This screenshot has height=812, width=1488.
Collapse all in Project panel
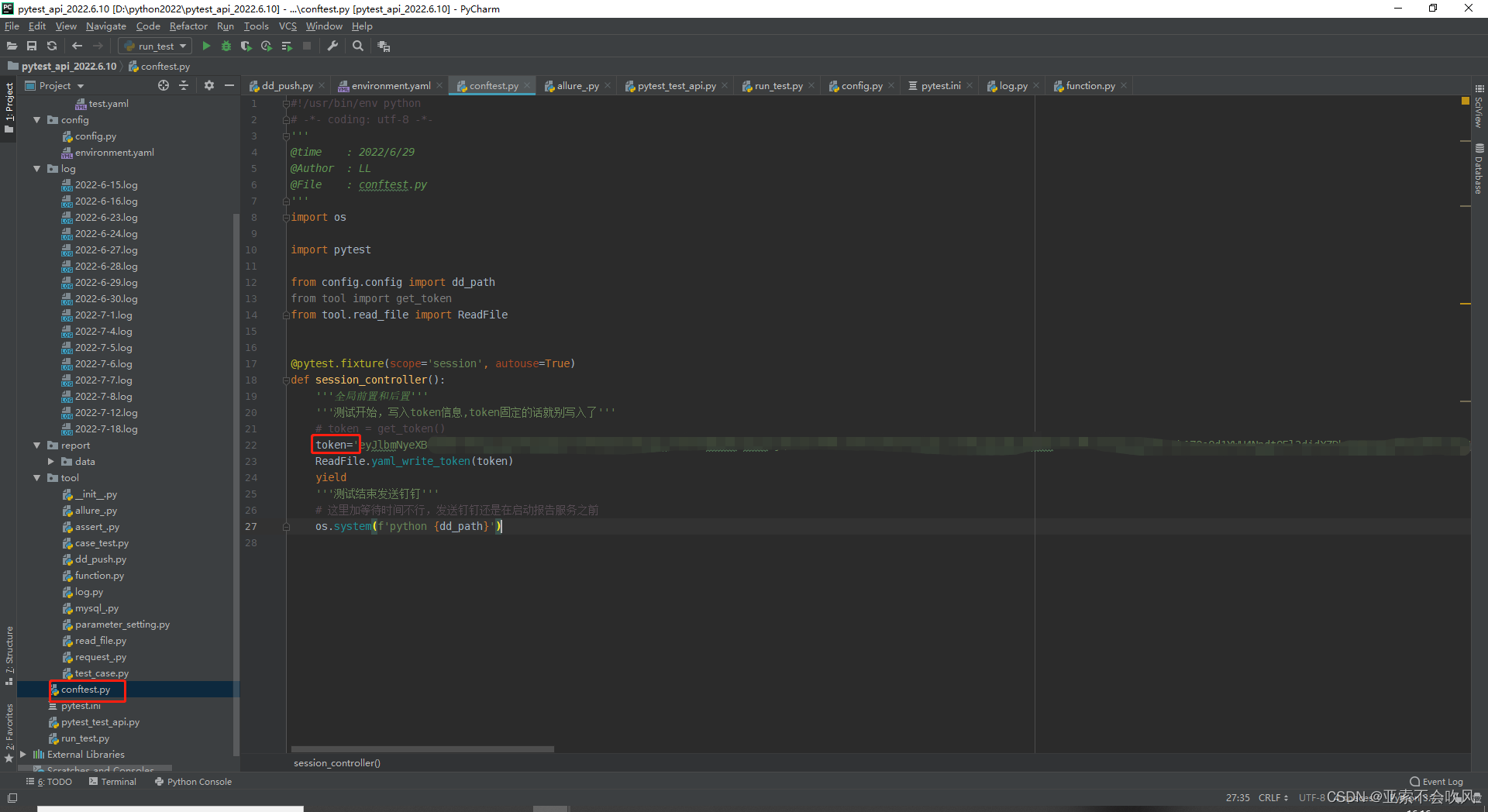[184, 85]
